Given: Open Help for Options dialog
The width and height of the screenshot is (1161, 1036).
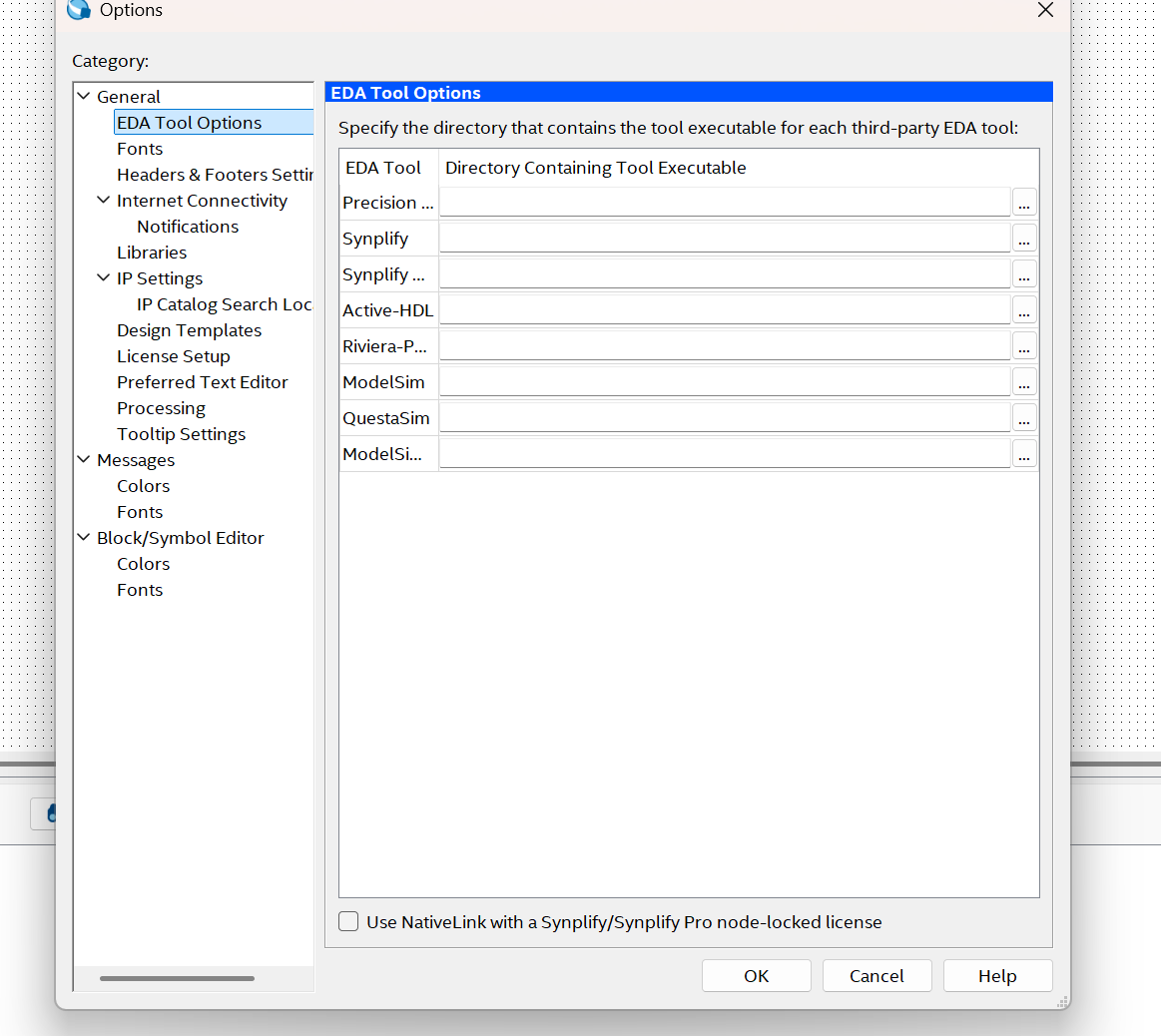Looking at the screenshot, I should pyautogui.click(x=997, y=976).
